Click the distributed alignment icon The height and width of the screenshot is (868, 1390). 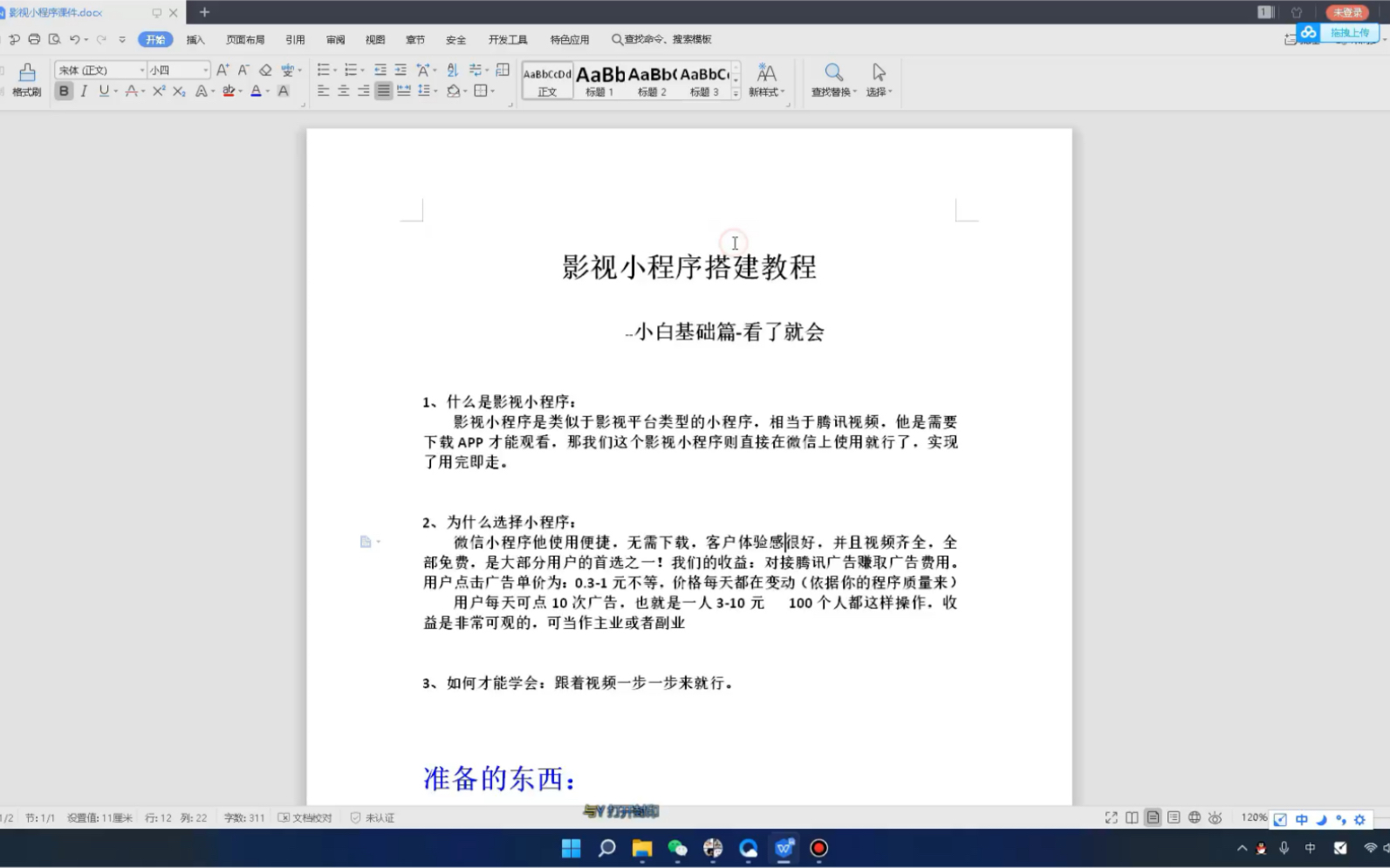[x=403, y=91]
